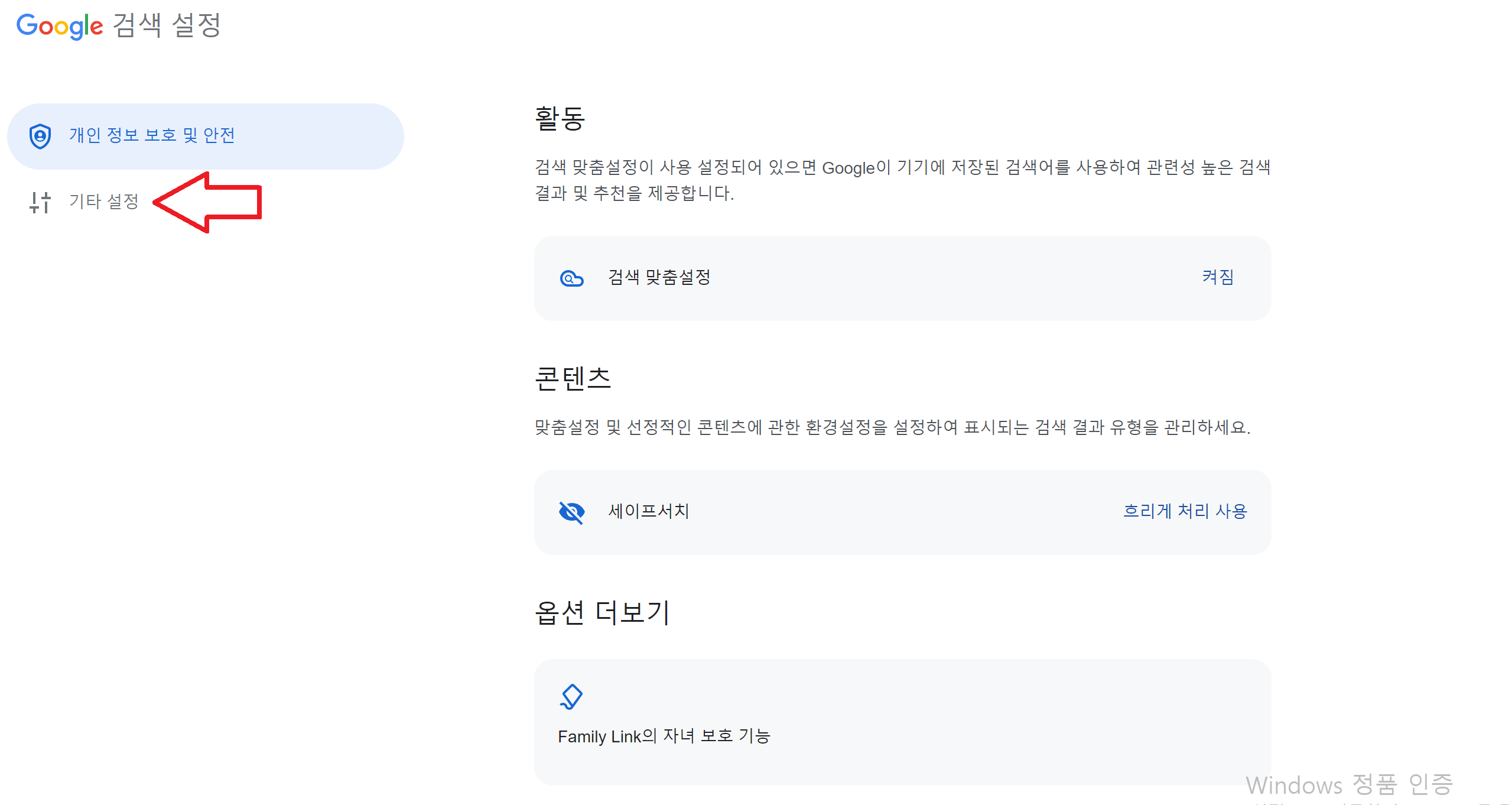Click the cloud search icon on 검색 맞춤설정 card
Screen dimensions: 1512x805
571,278
